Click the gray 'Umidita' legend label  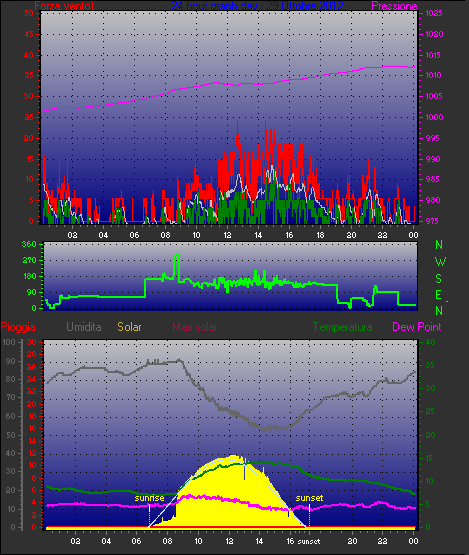[84, 327]
